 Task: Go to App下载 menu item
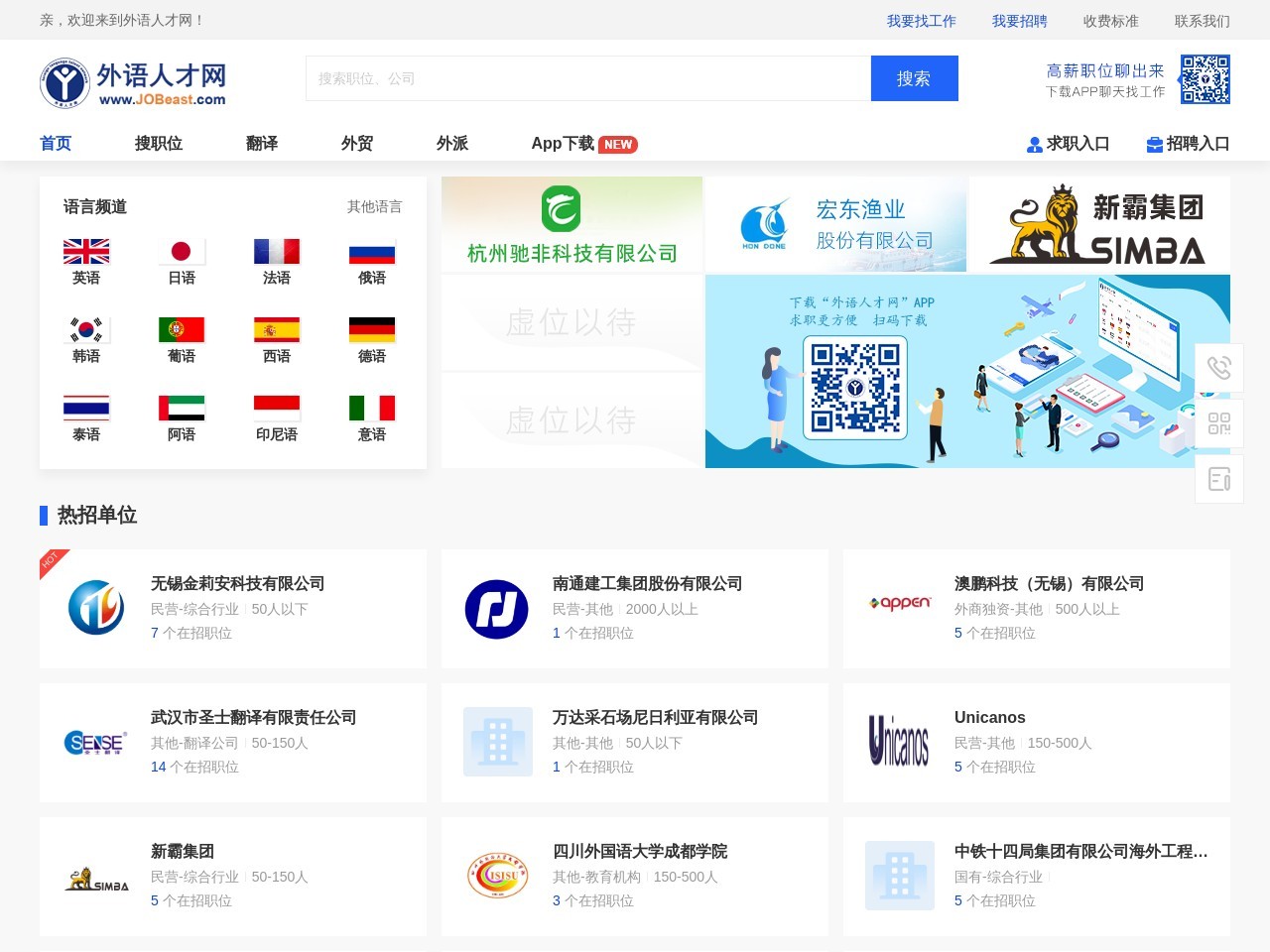563,144
